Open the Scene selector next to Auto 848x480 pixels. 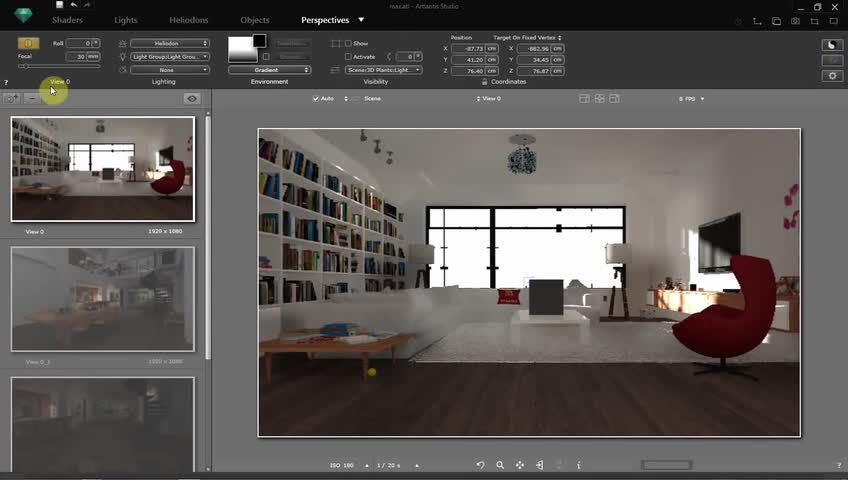(x=363, y=98)
